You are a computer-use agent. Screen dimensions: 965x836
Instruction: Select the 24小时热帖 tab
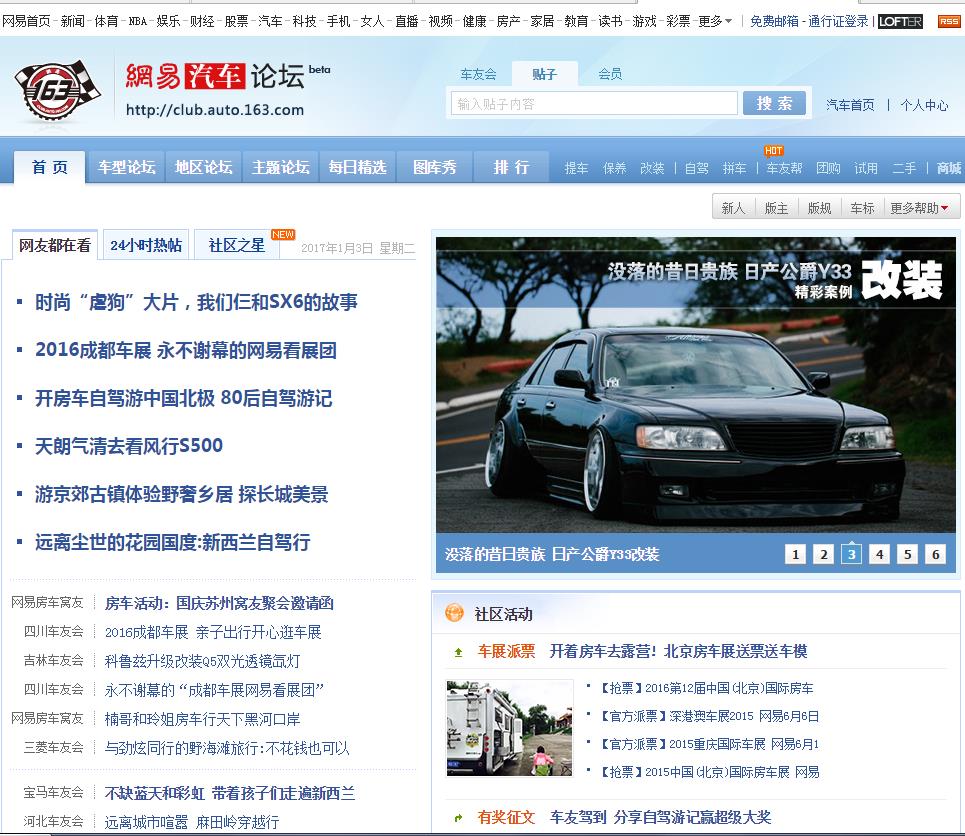pyautogui.click(x=146, y=246)
